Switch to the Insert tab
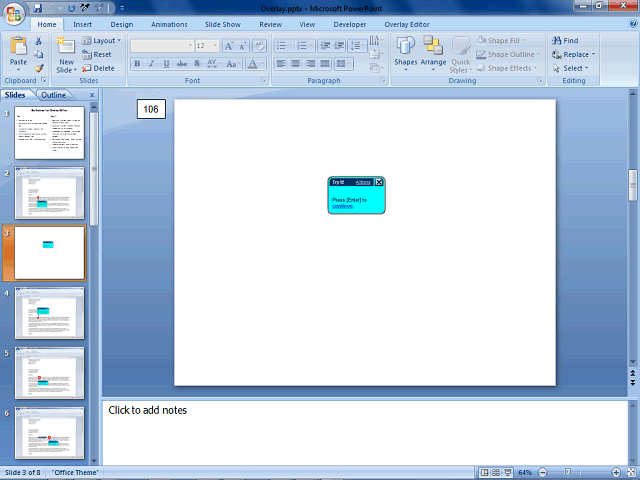This screenshot has height=480, width=640. 82,24
